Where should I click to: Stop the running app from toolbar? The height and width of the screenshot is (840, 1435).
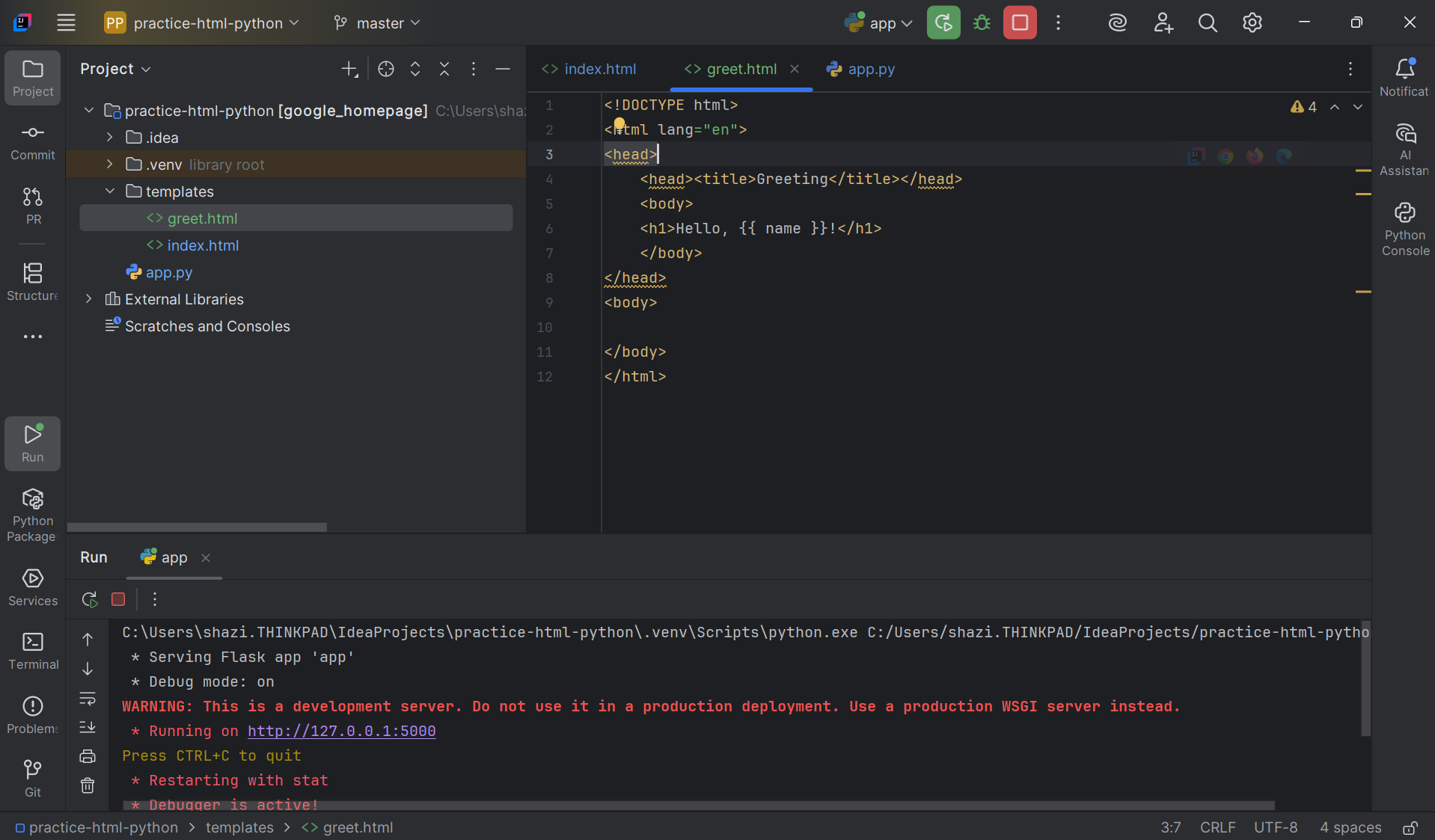click(1020, 22)
